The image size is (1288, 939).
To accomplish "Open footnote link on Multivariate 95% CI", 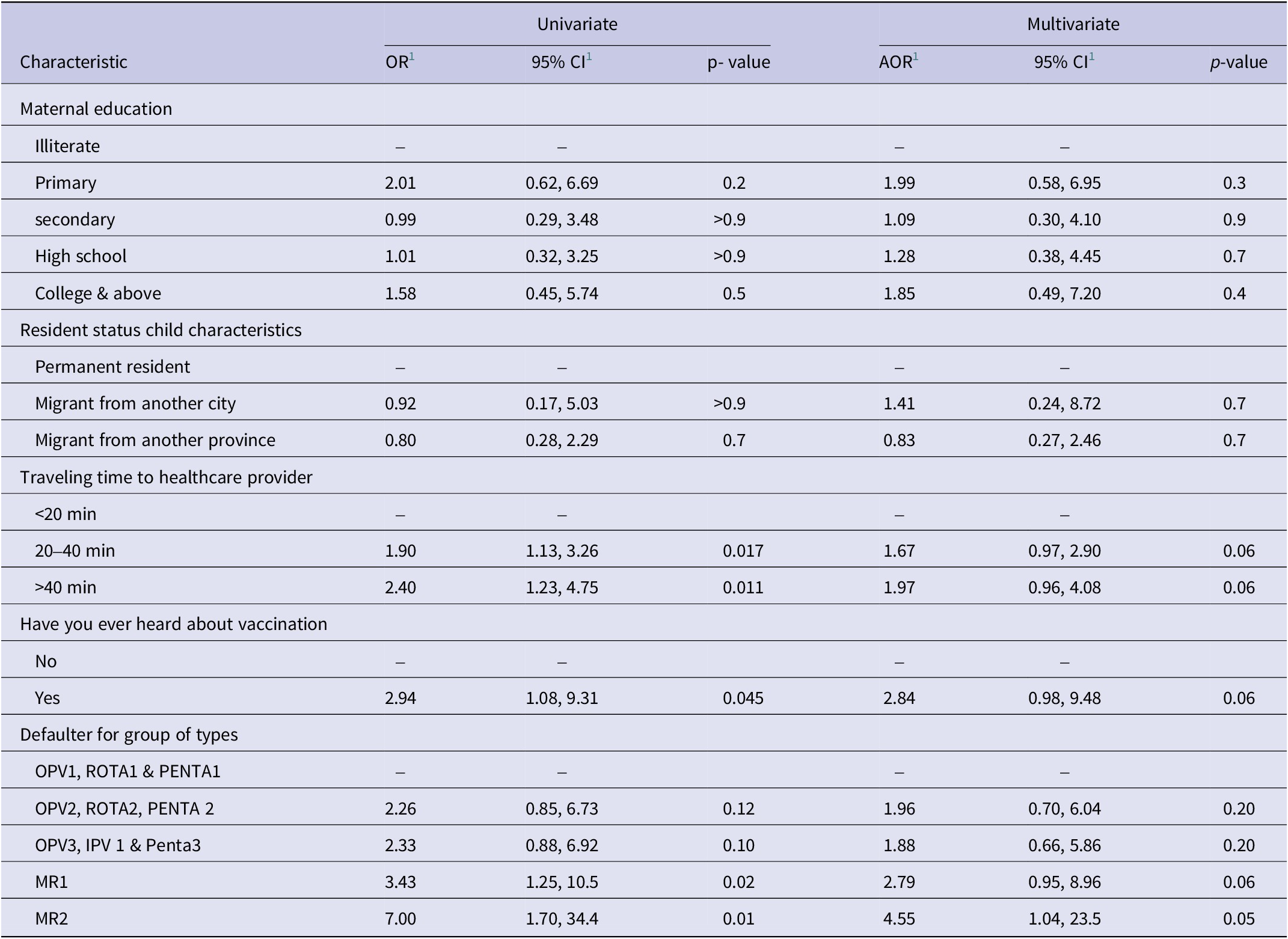I will [1091, 57].
